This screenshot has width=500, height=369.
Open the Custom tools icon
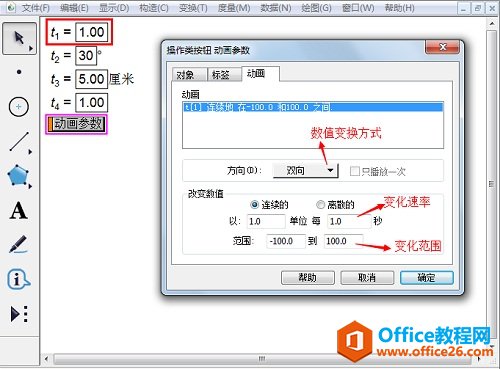click(19, 314)
